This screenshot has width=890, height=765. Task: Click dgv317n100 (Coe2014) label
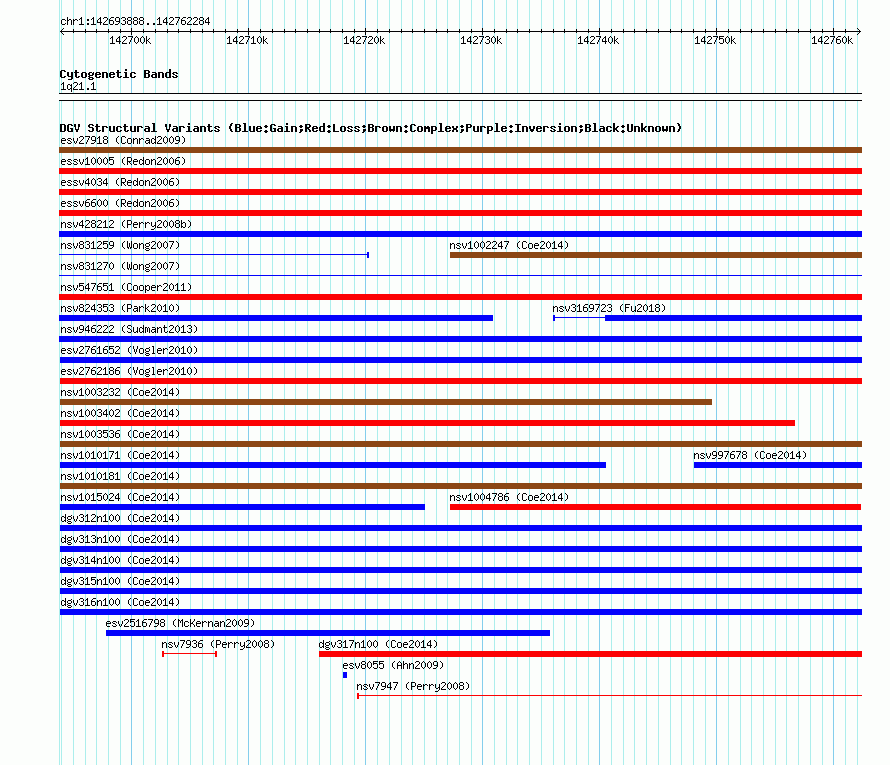[x=378, y=644]
